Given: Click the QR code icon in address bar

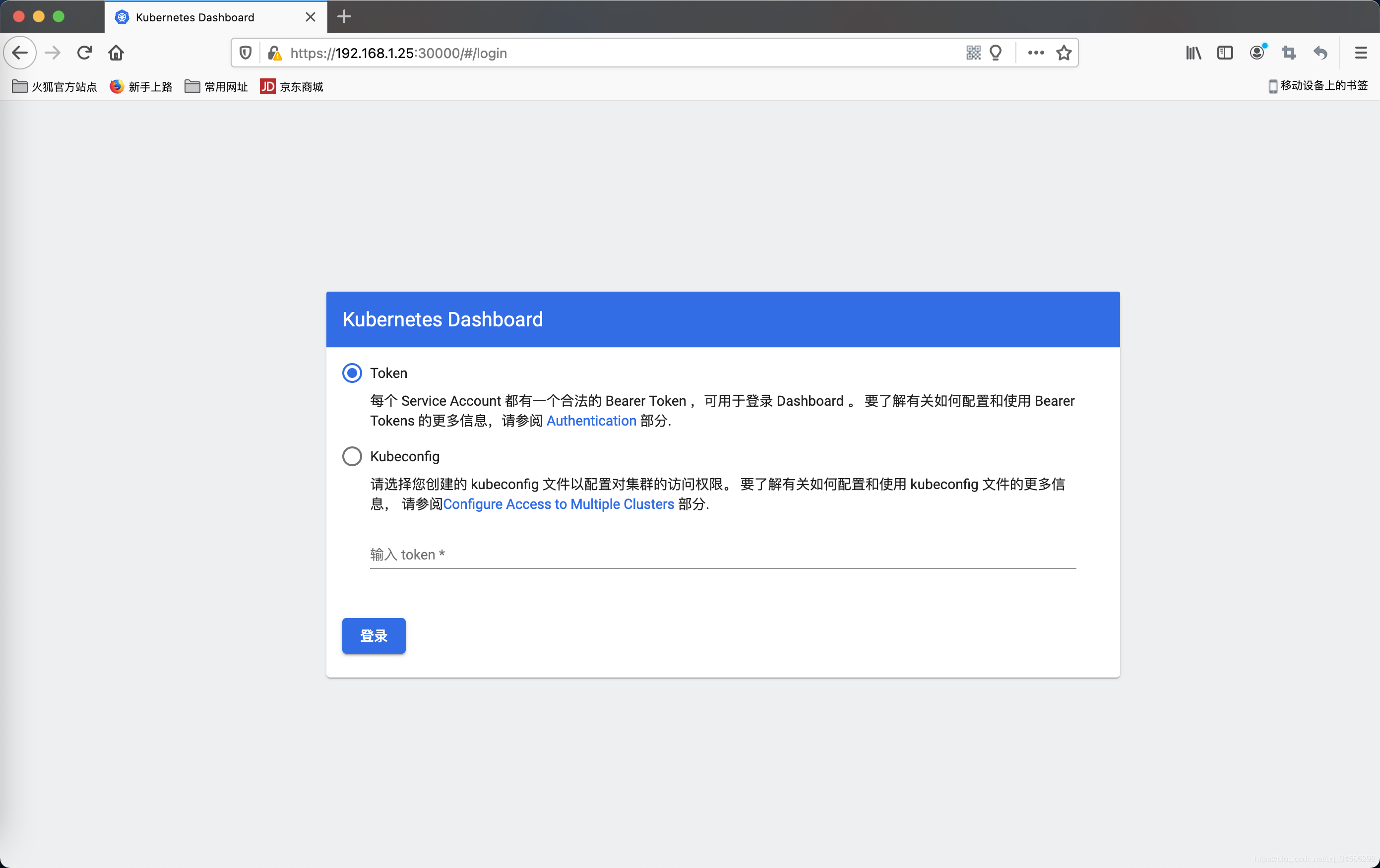Looking at the screenshot, I should coord(973,53).
